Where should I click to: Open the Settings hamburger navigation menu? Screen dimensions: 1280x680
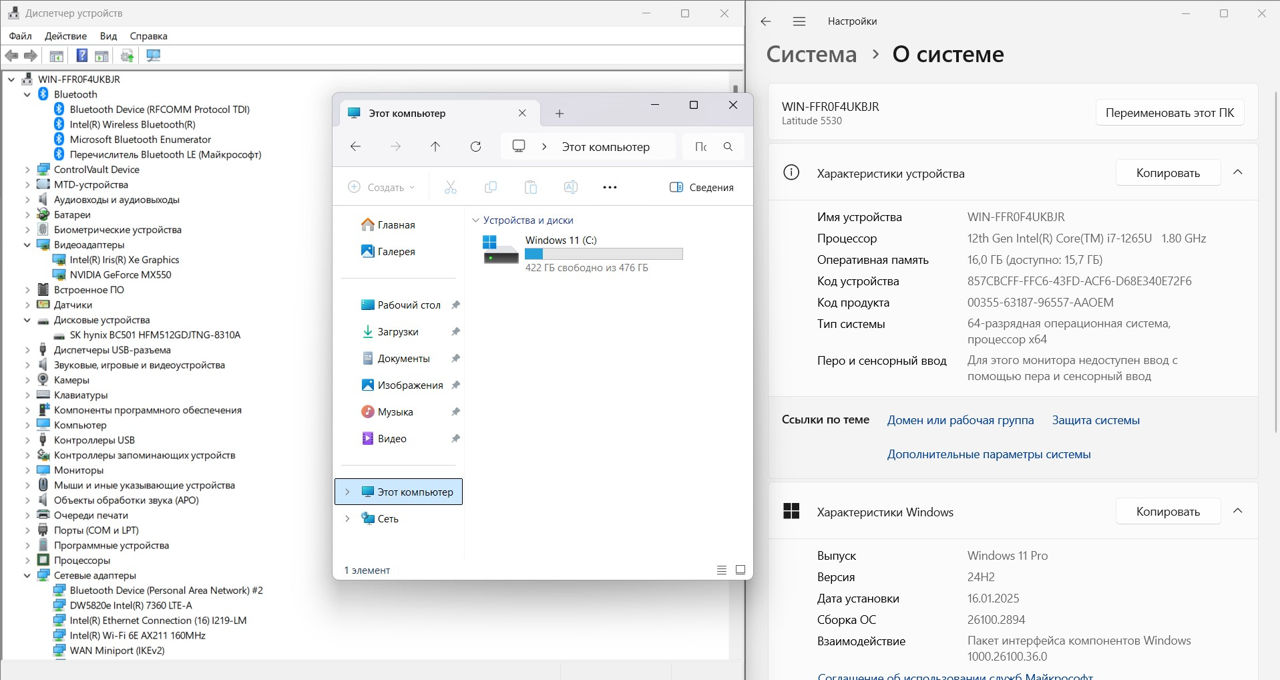point(799,21)
